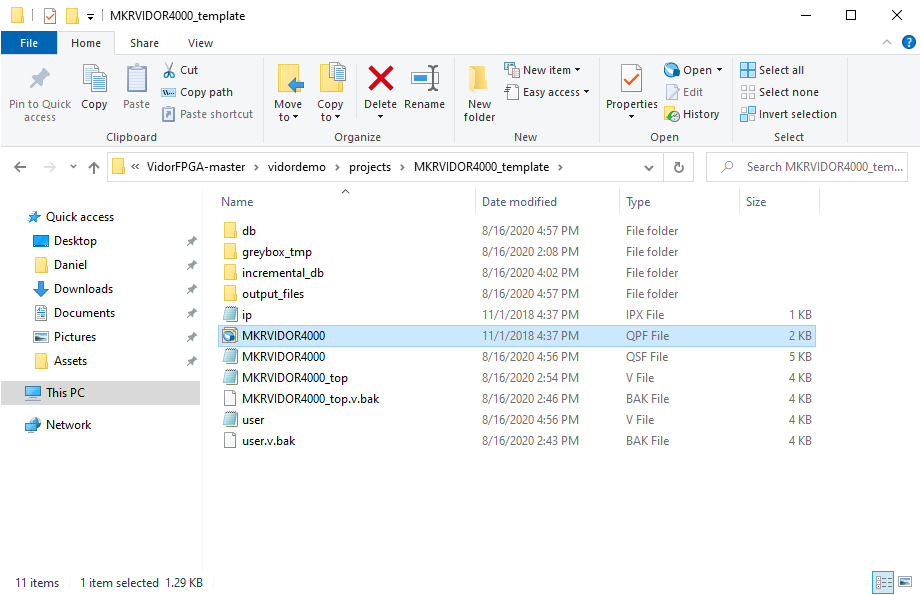Open the New item dropdown

(544, 70)
